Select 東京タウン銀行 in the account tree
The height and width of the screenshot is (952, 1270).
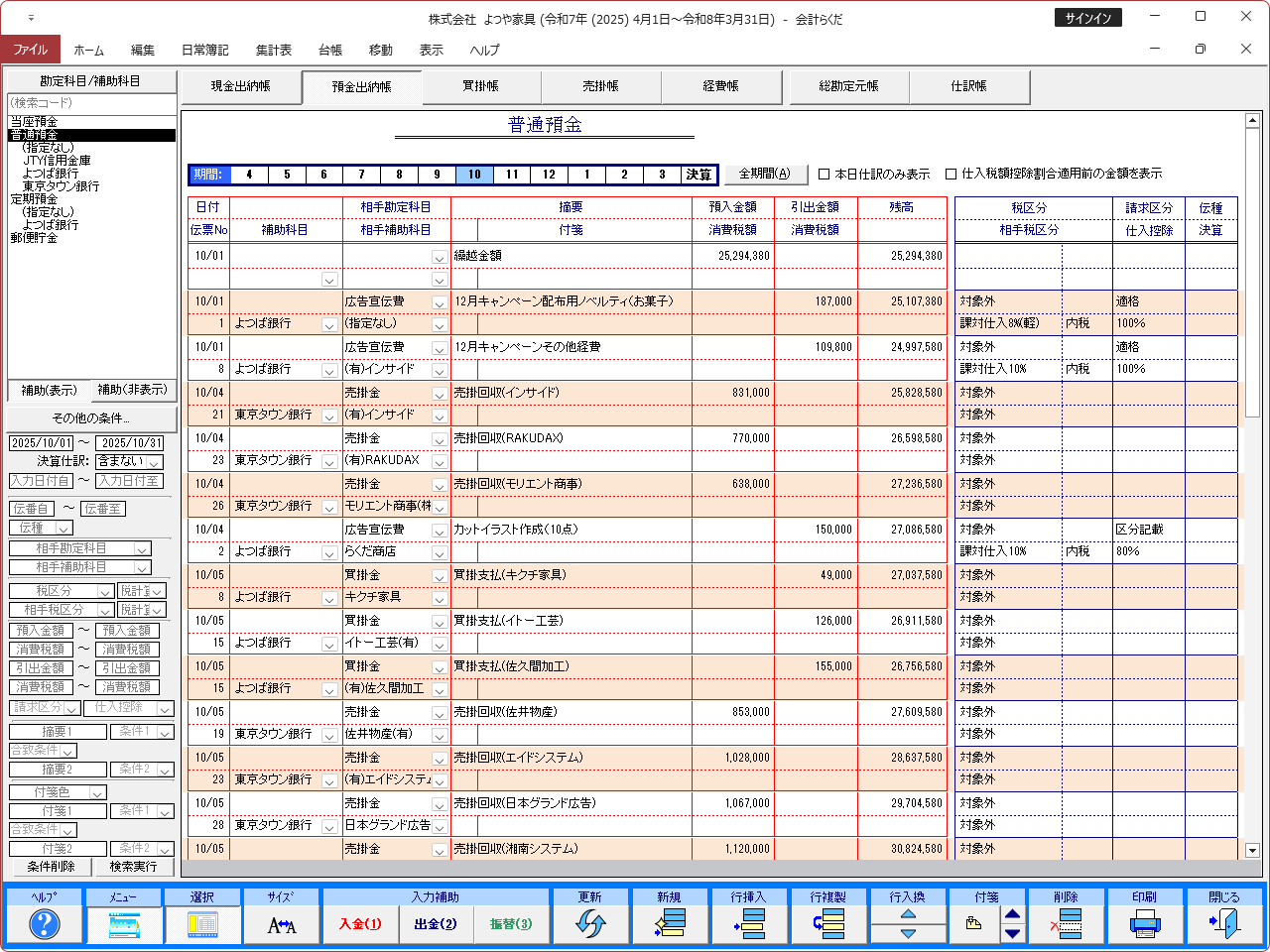click(61, 186)
